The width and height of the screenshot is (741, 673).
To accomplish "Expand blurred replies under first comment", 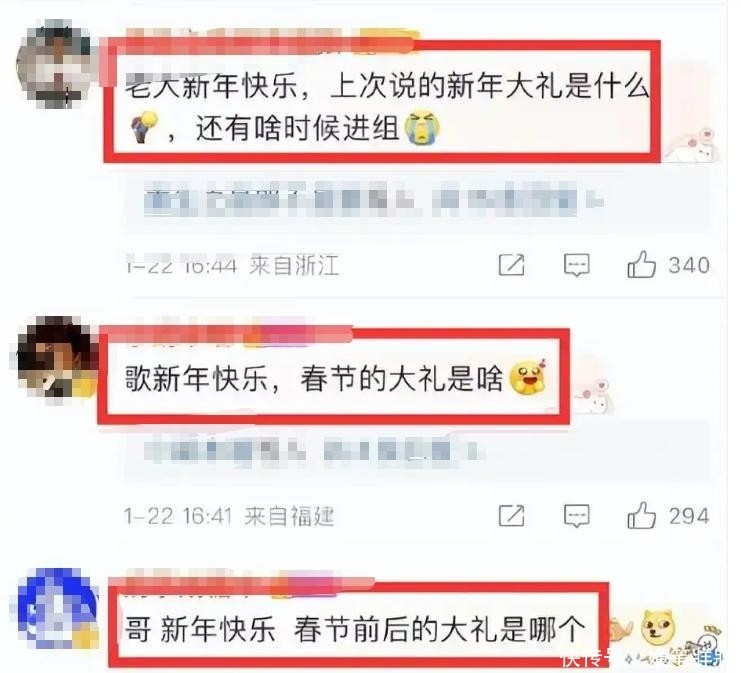I will coord(373,199).
